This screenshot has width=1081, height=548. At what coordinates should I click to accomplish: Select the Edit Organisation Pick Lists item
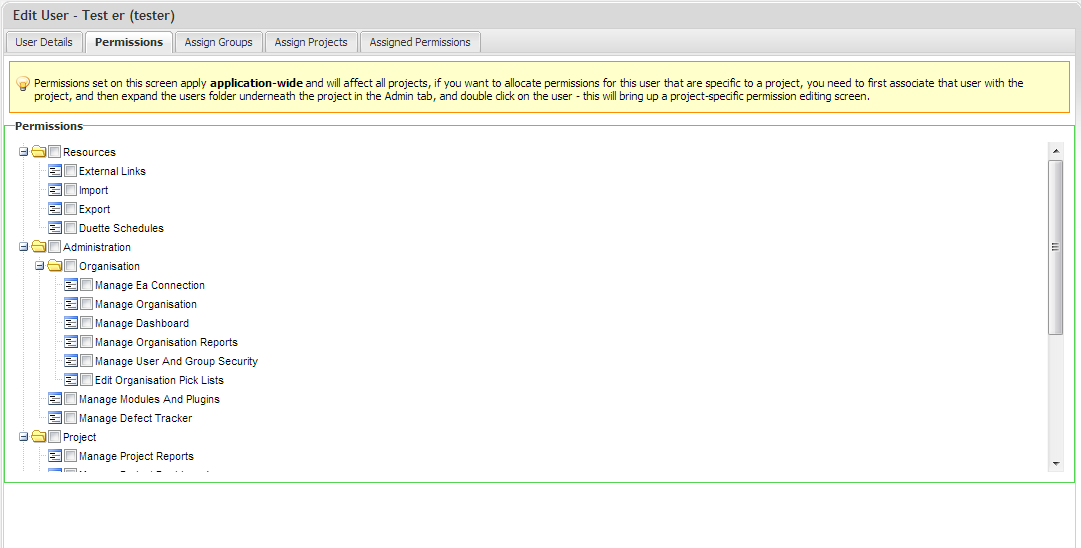coord(159,380)
